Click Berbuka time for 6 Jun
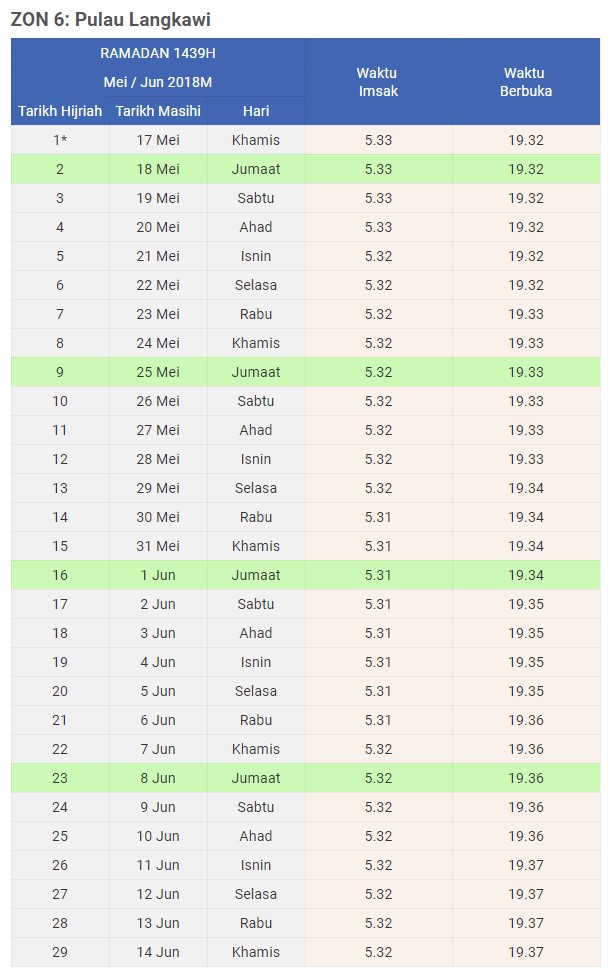 [526, 720]
